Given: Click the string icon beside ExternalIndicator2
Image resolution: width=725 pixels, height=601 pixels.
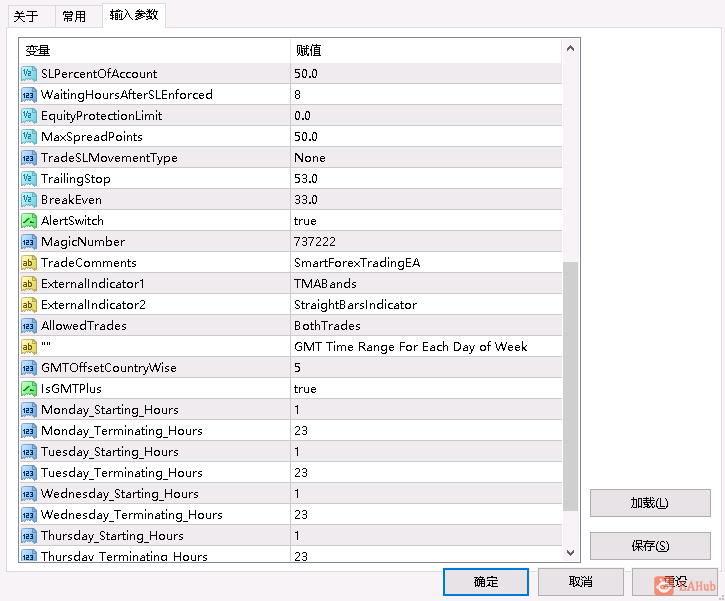Looking at the screenshot, I should tap(29, 305).
